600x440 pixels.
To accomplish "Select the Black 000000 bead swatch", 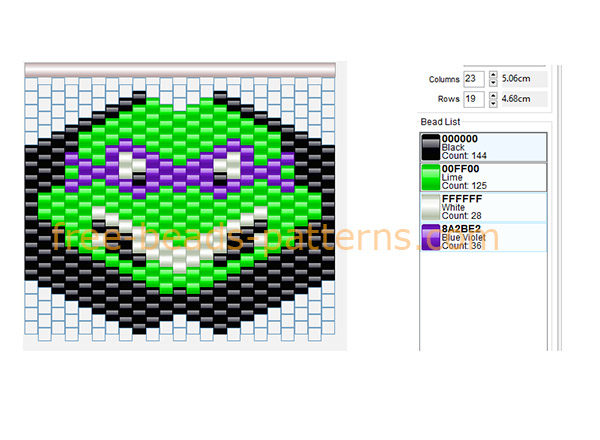I will pos(430,147).
